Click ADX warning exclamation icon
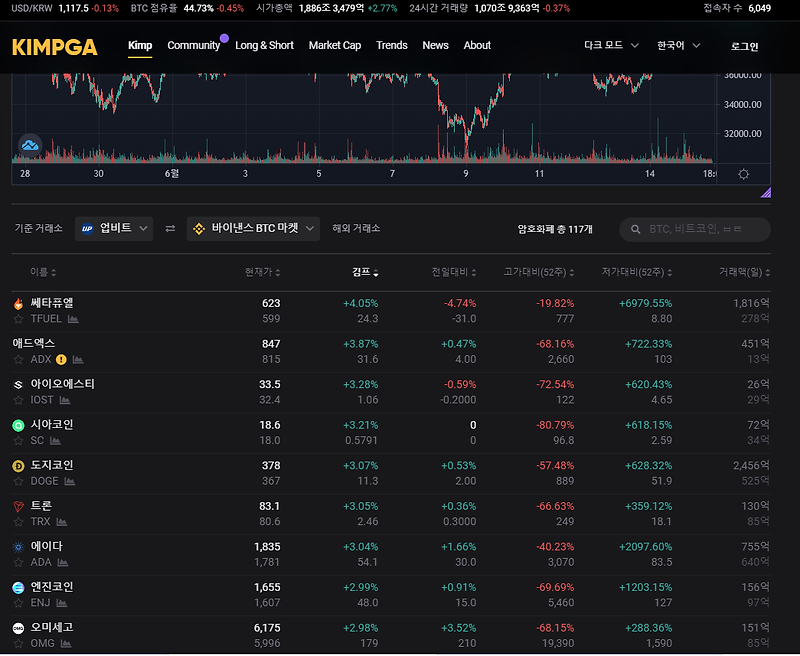This screenshot has width=800, height=656. click(x=61, y=360)
